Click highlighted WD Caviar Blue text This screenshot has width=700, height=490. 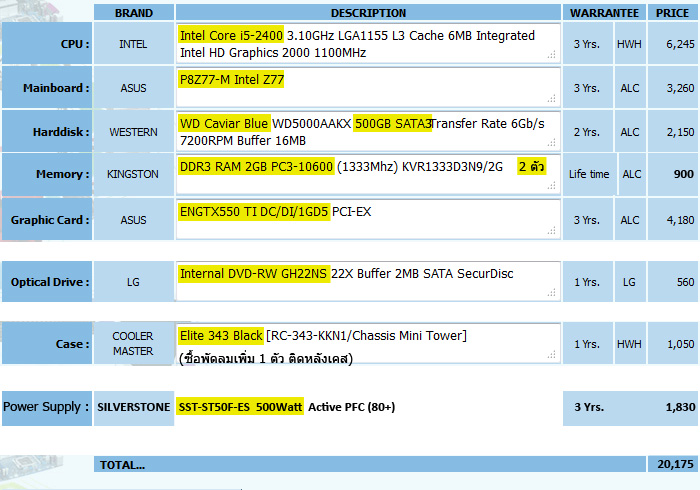(x=224, y=123)
